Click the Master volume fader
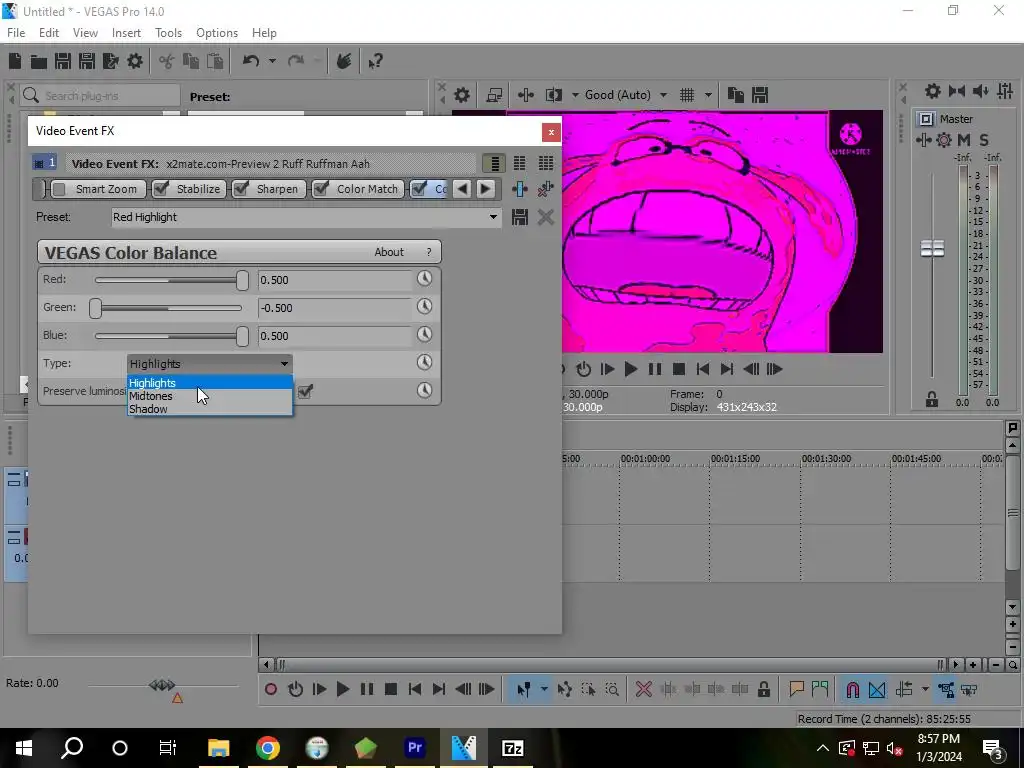The width and height of the screenshot is (1024, 768). click(932, 248)
